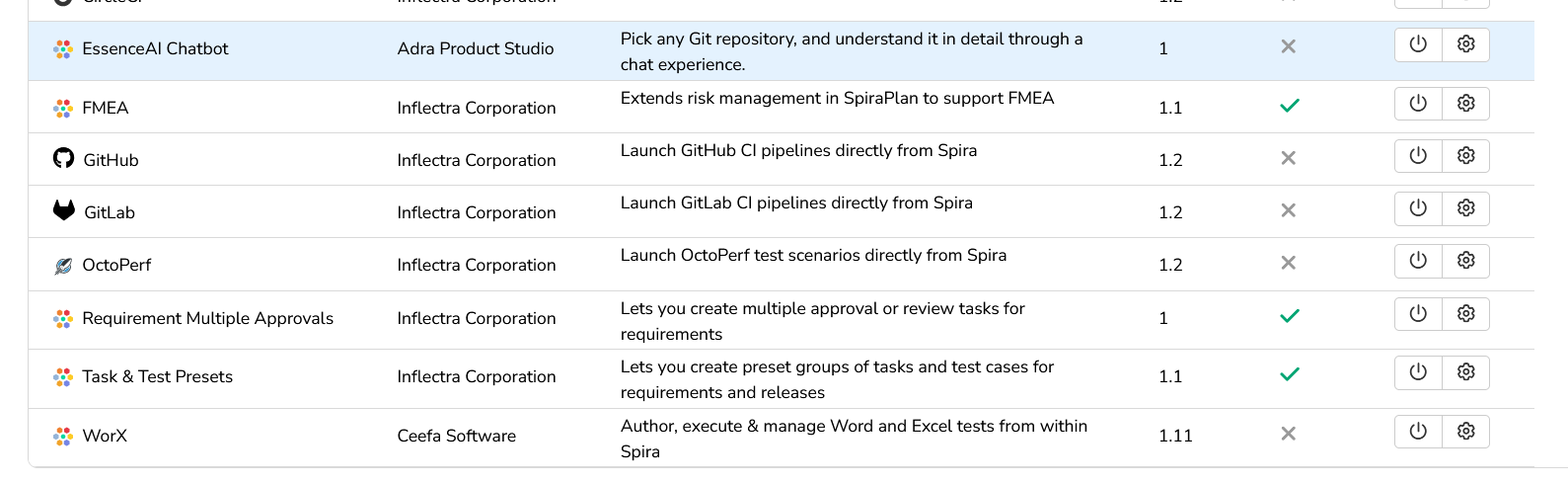Open GitLab configuration gear
This screenshot has width=1568, height=484.
pyautogui.click(x=1465, y=208)
